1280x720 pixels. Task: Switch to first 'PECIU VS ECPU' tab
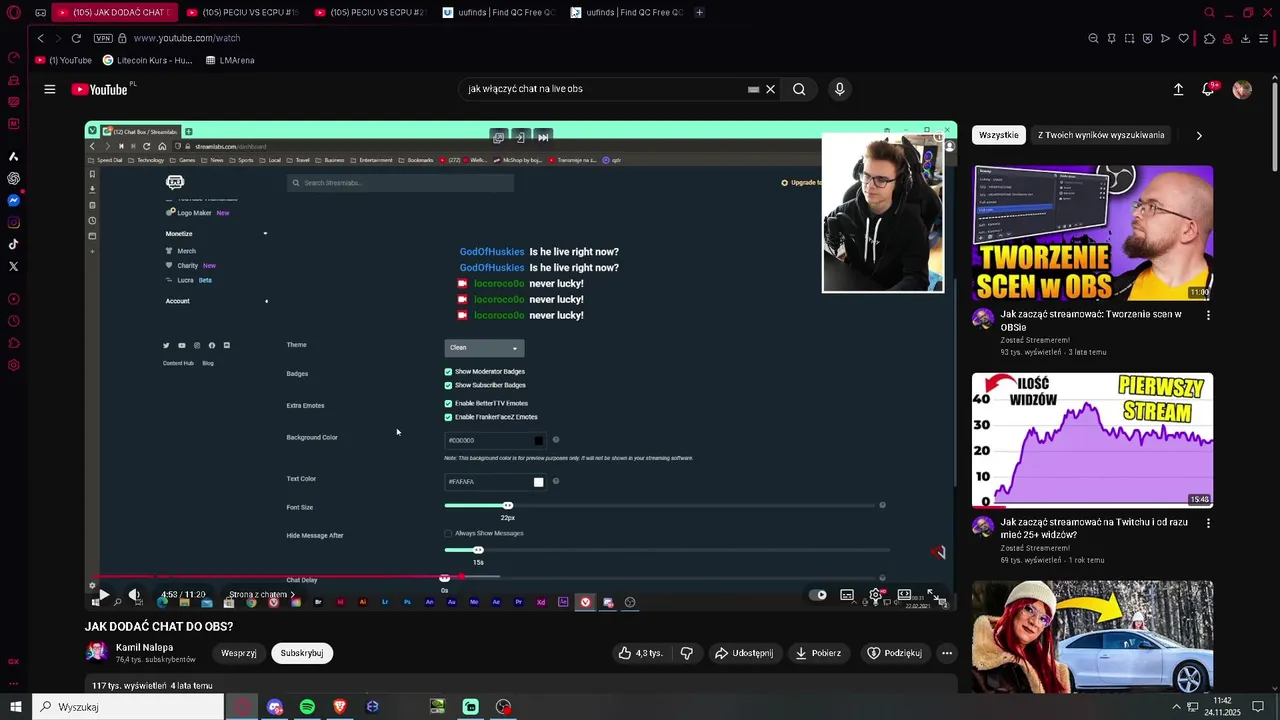(x=243, y=12)
